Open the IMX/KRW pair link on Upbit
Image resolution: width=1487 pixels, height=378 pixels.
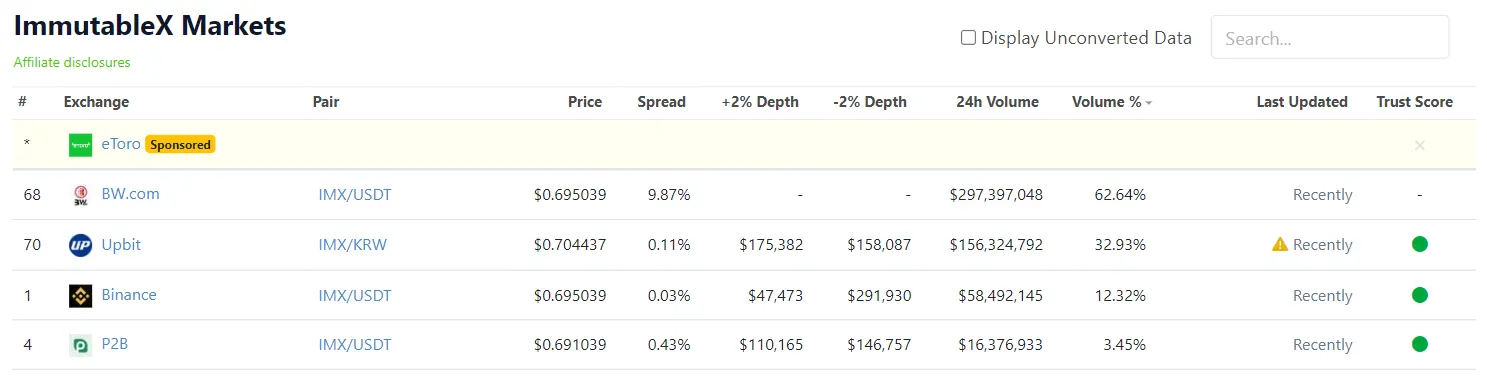pyautogui.click(x=352, y=245)
